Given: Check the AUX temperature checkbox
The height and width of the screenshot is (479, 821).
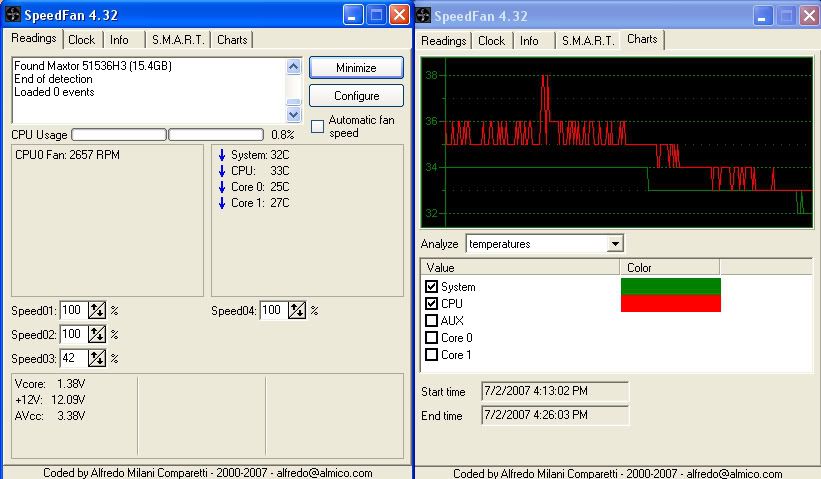Looking at the screenshot, I should point(431,320).
